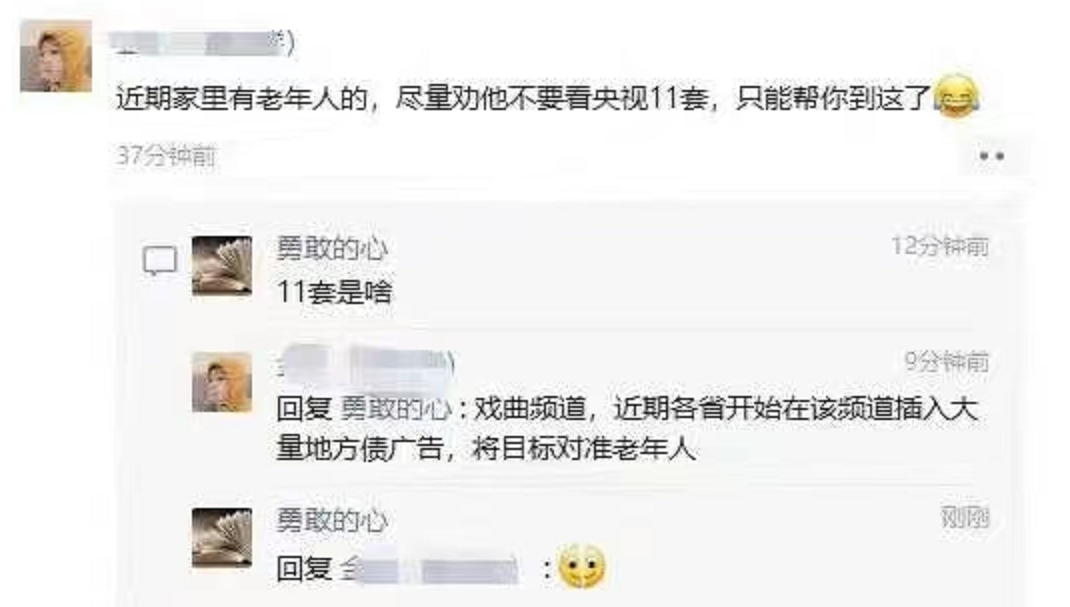Open 勇敢的心 avatar on last comment
Image resolution: width=1070 pixels, height=607 pixels.
222,537
